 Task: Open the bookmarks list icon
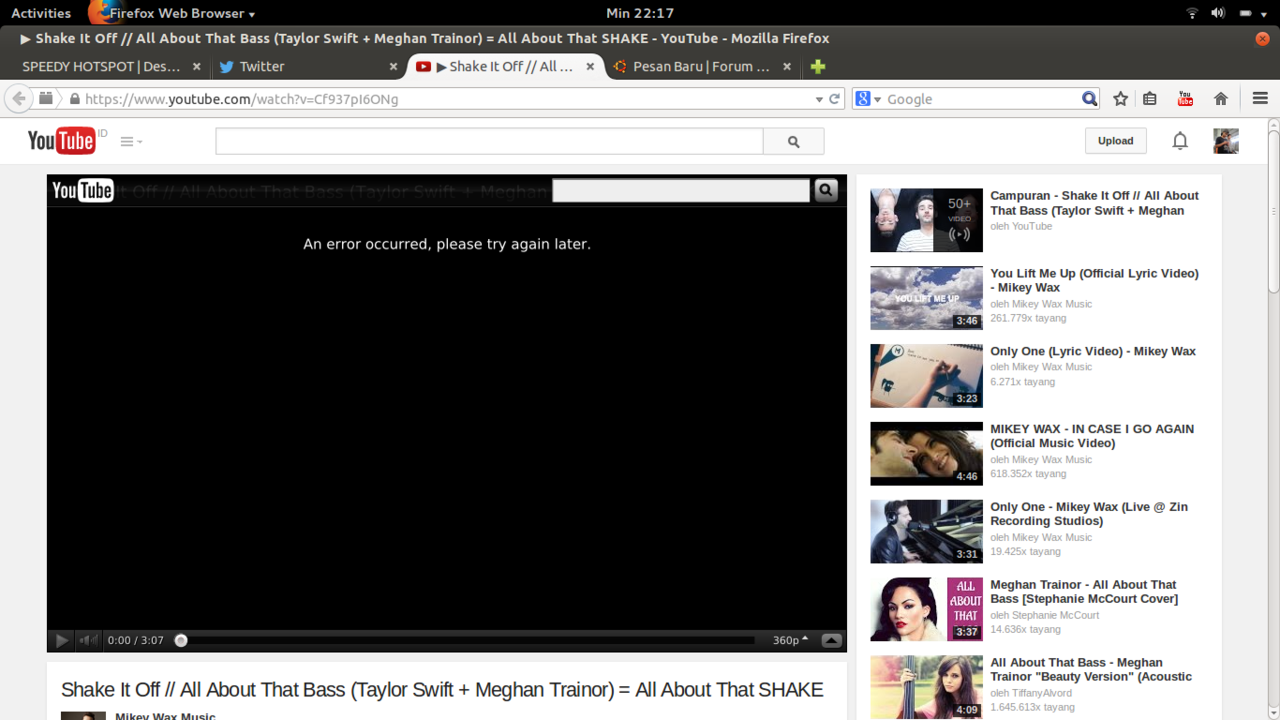point(1150,99)
